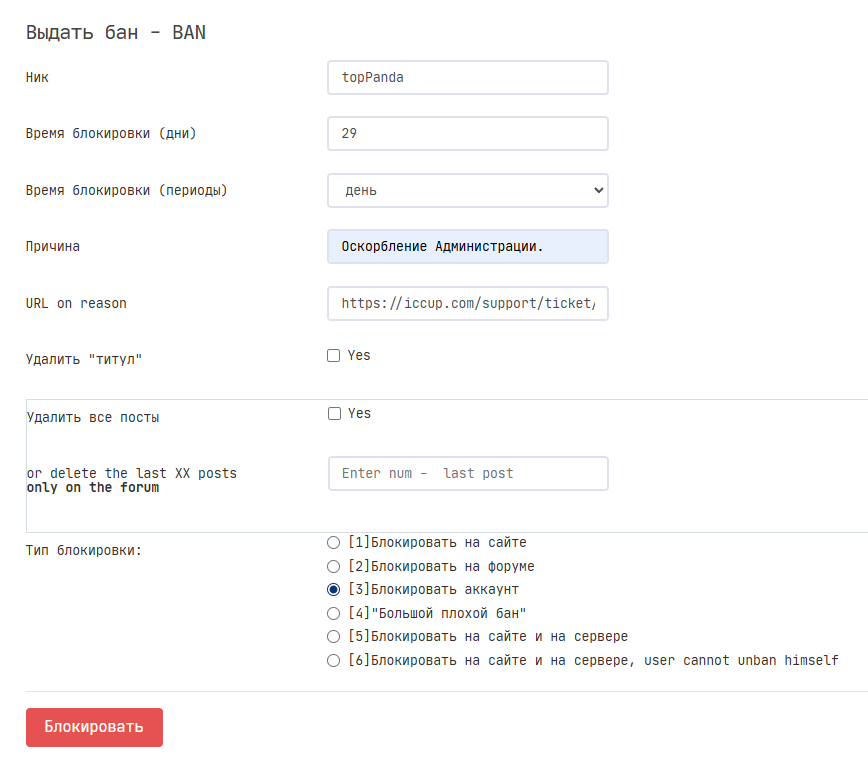The width and height of the screenshot is (868, 761).
Task: Click the dropdown arrow next to день
Action: point(598,190)
